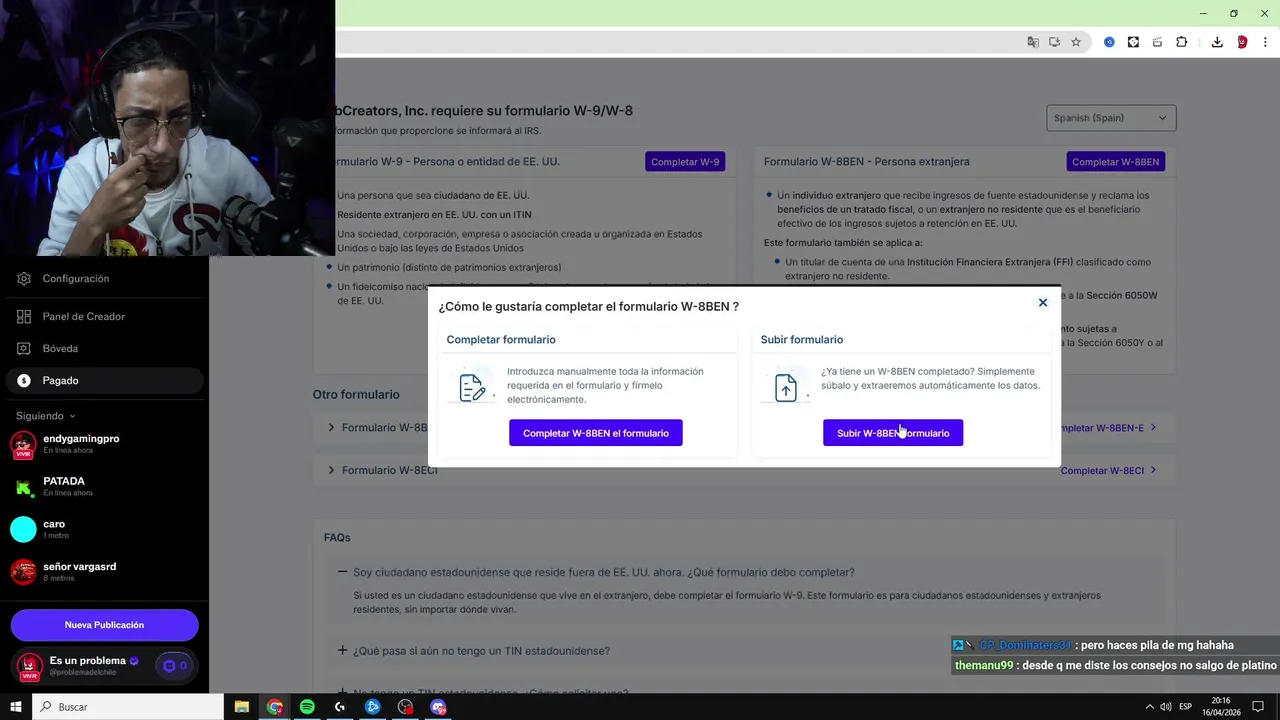Open the Extensions puzzle-piece menu

coord(1182,42)
